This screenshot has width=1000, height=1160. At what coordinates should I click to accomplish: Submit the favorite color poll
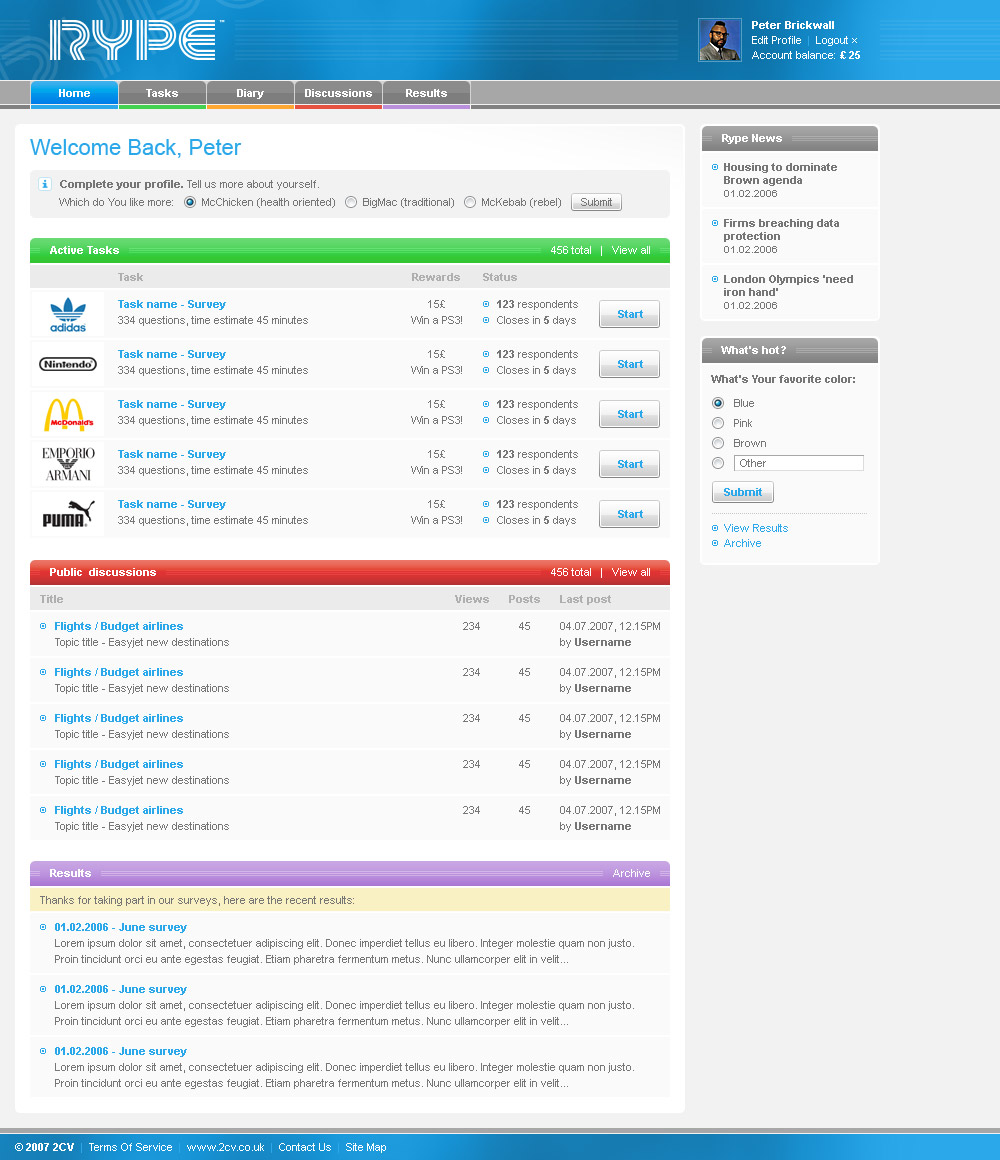pos(743,492)
